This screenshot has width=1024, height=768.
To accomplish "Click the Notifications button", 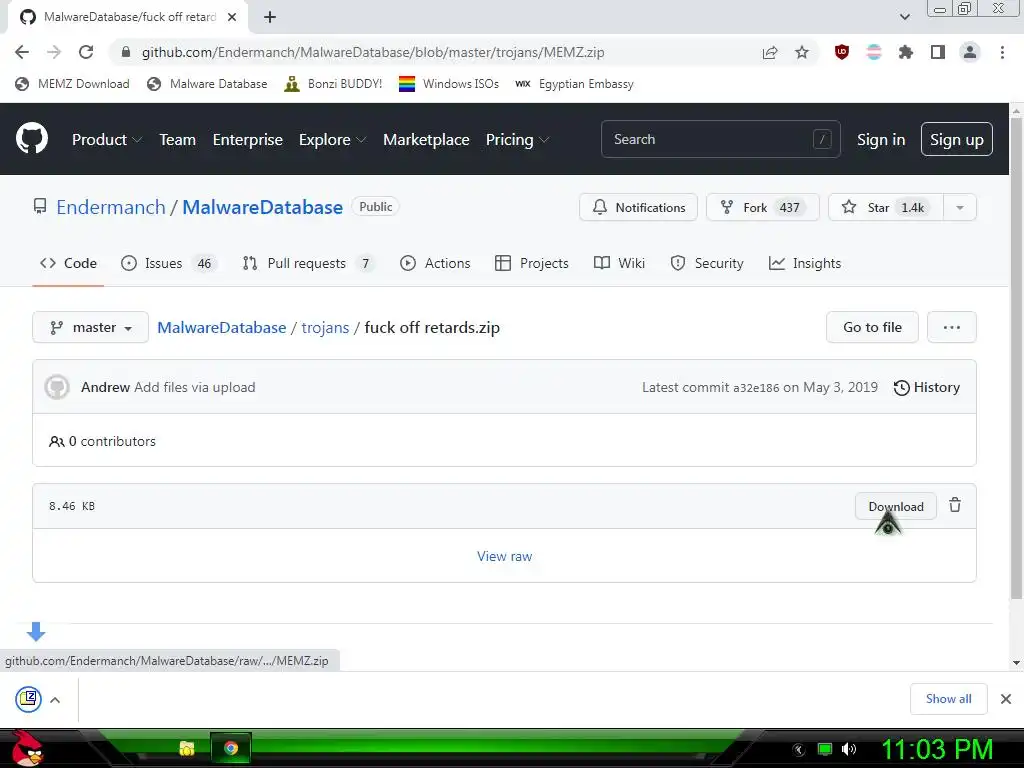I will click(638, 208).
